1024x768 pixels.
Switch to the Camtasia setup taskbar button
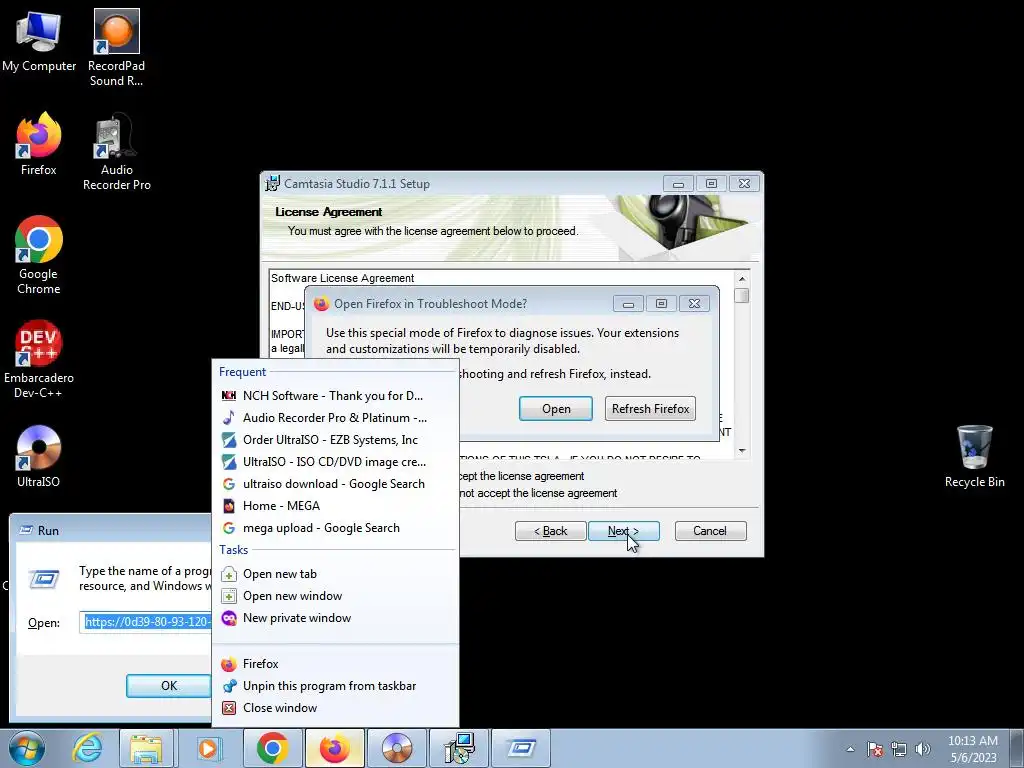pos(458,748)
